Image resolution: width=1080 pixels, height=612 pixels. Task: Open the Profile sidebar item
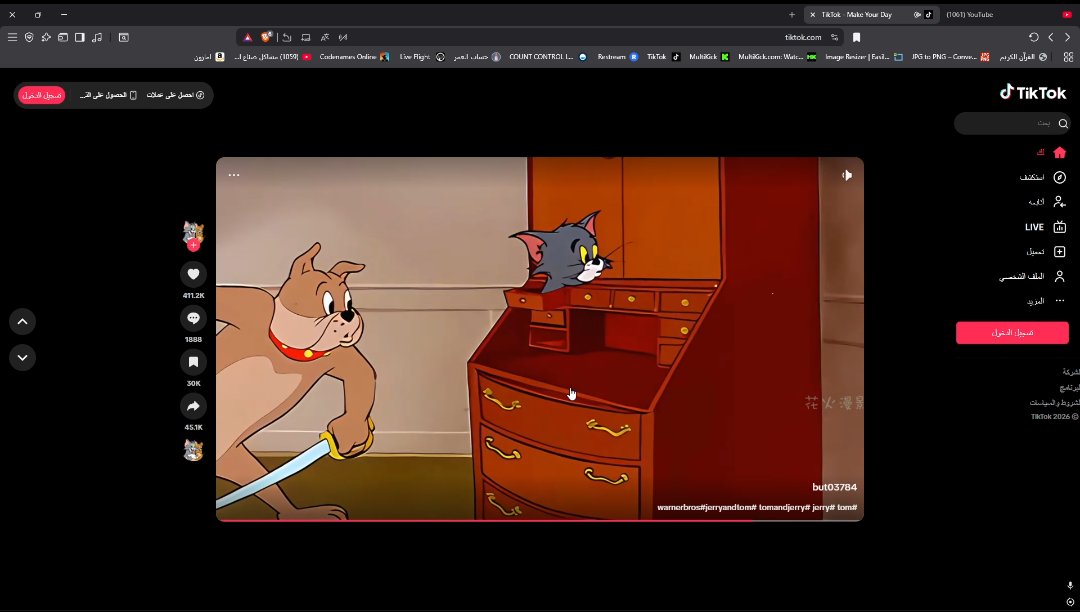pos(1032,276)
